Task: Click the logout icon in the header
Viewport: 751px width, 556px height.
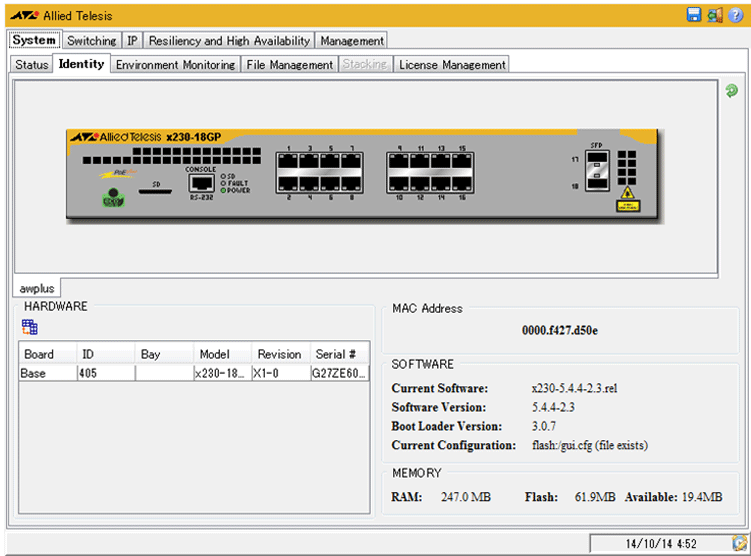Action: pos(715,15)
